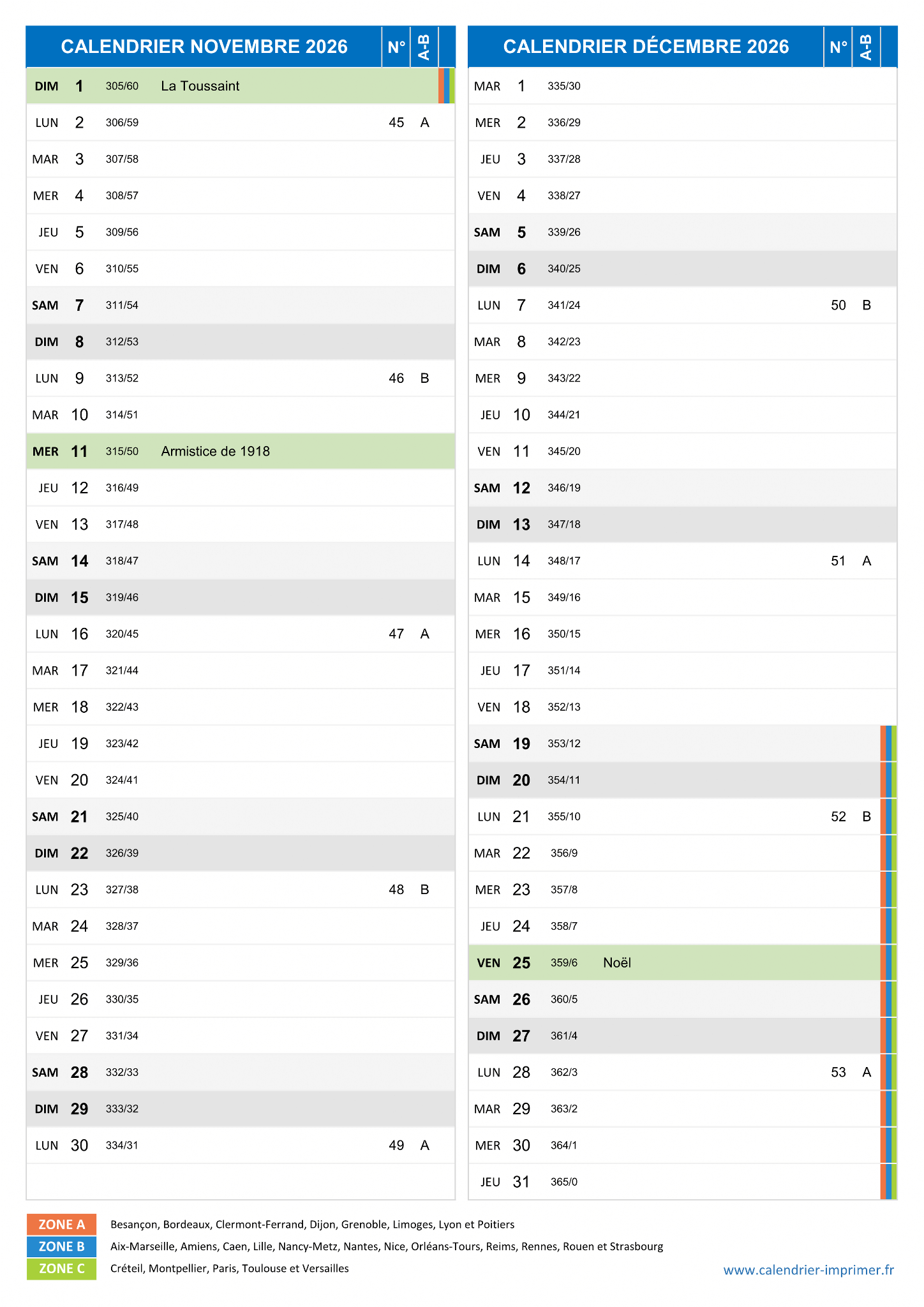
Task: Select the CALENDRIER NOVEMBRE 2026 header
Action: pos(204,47)
